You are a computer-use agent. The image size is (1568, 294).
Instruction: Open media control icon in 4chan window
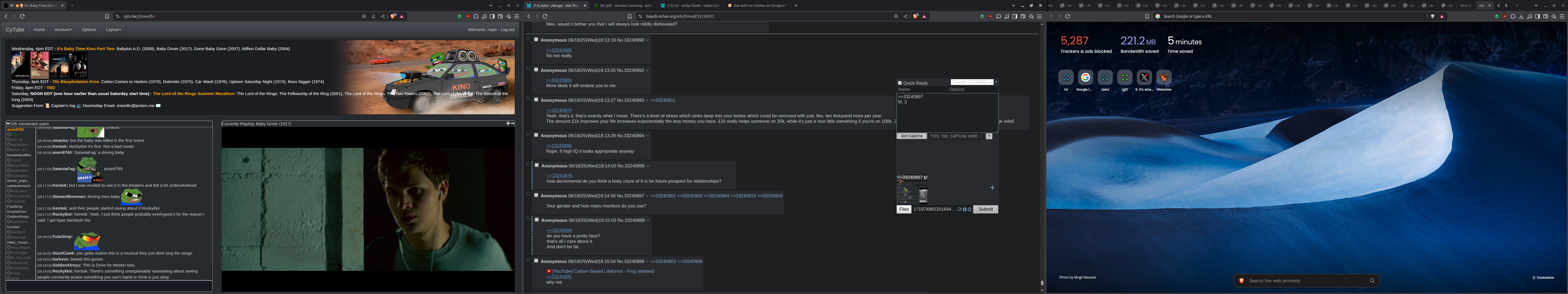[x=1007, y=16]
